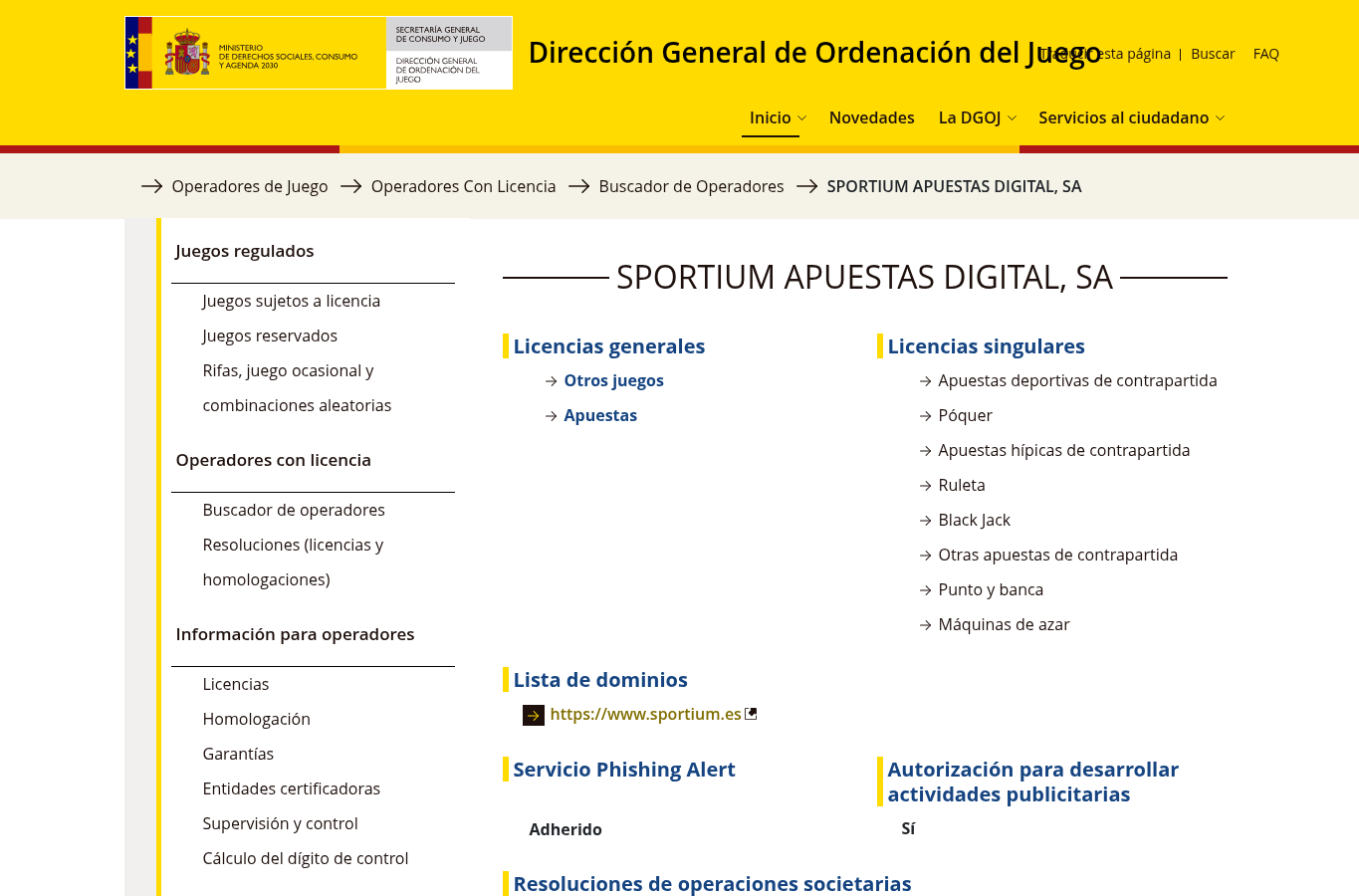Click the black arrow icon before sportium.es
Viewport: 1359px width, 896px height.
[534, 715]
